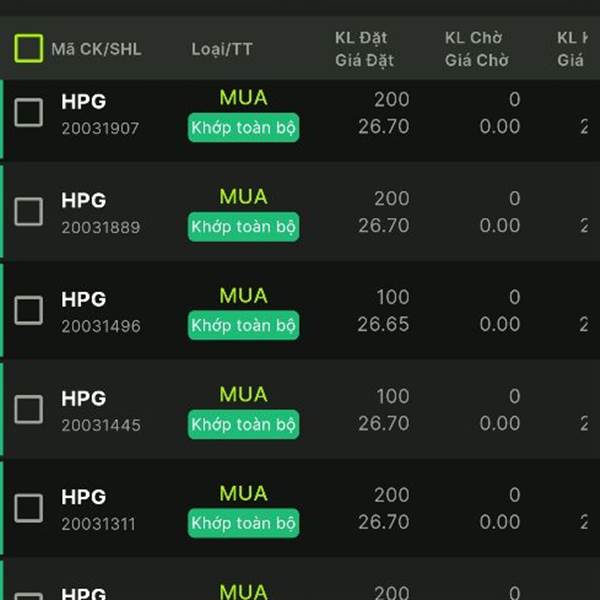600x600 pixels.
Task: Click the 200 order quantity for order 20031311
Action: coord(392,495)
